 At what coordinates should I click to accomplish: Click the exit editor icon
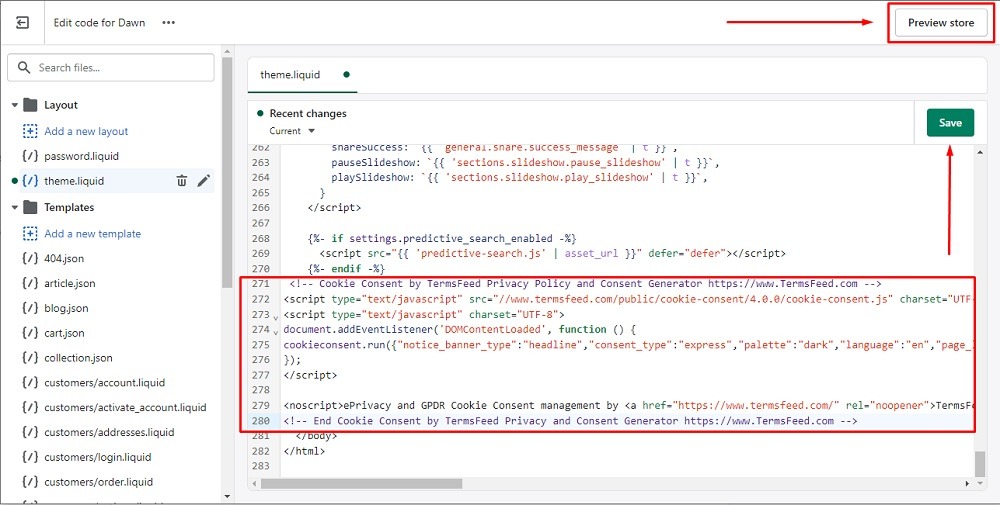pos(22,23)
